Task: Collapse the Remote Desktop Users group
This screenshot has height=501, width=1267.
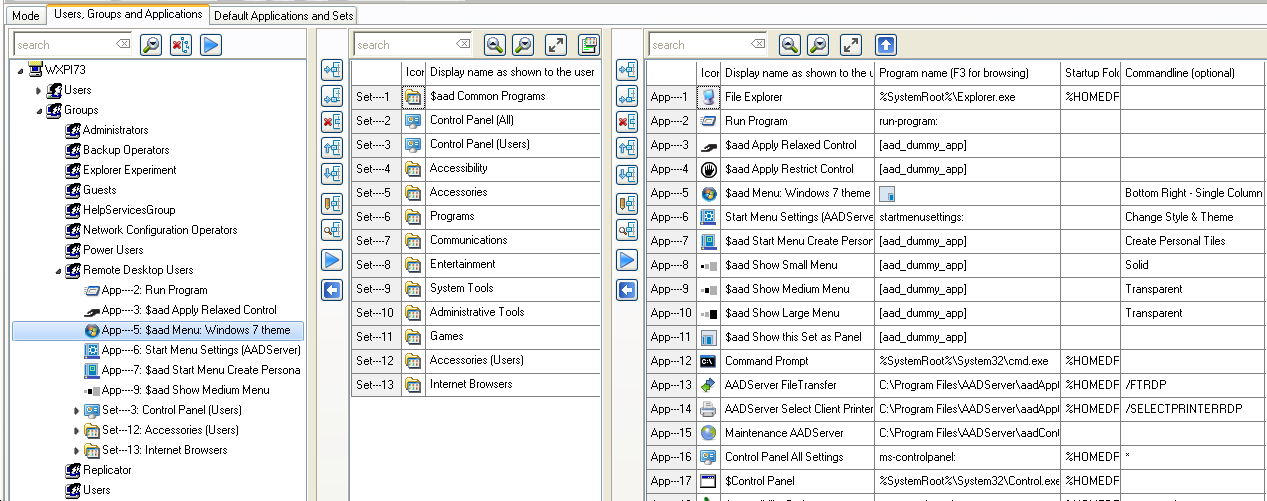Action: click(58, 270)
